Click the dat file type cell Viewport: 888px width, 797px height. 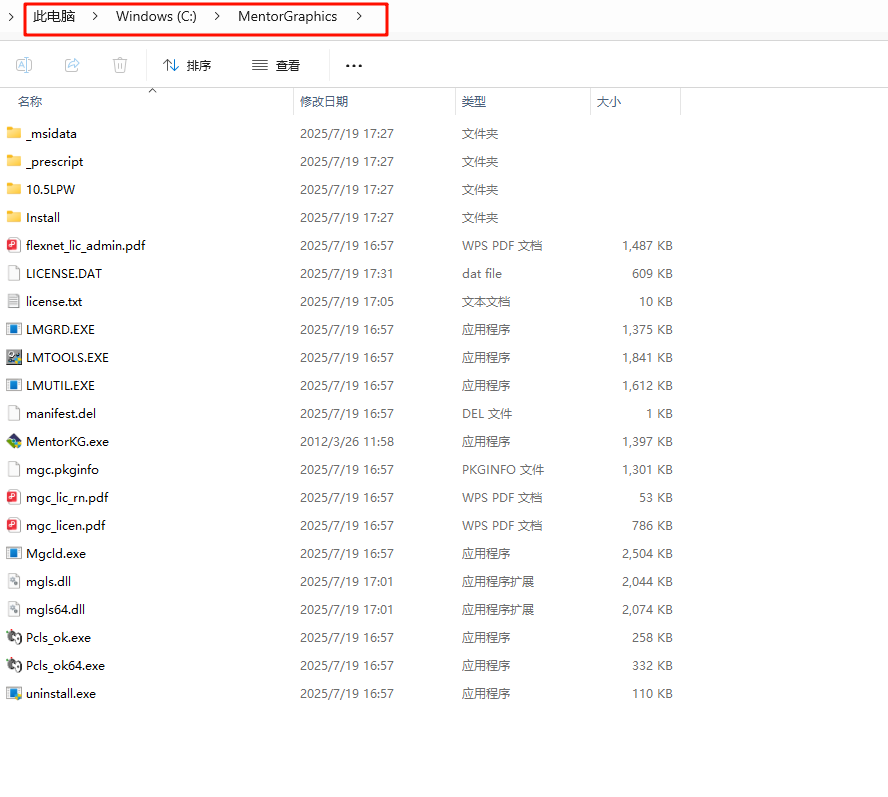tap(482, 274)
